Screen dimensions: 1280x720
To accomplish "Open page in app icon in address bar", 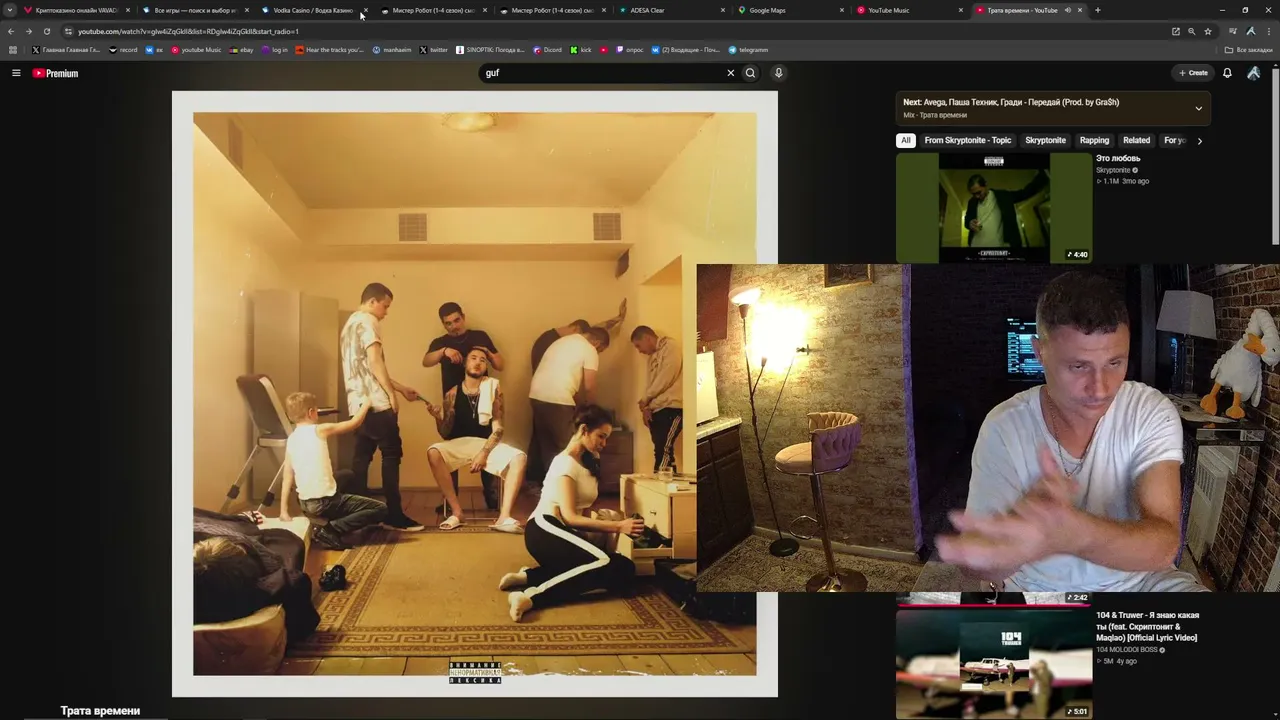I will pyautogui.click(x=1176, y=31).
